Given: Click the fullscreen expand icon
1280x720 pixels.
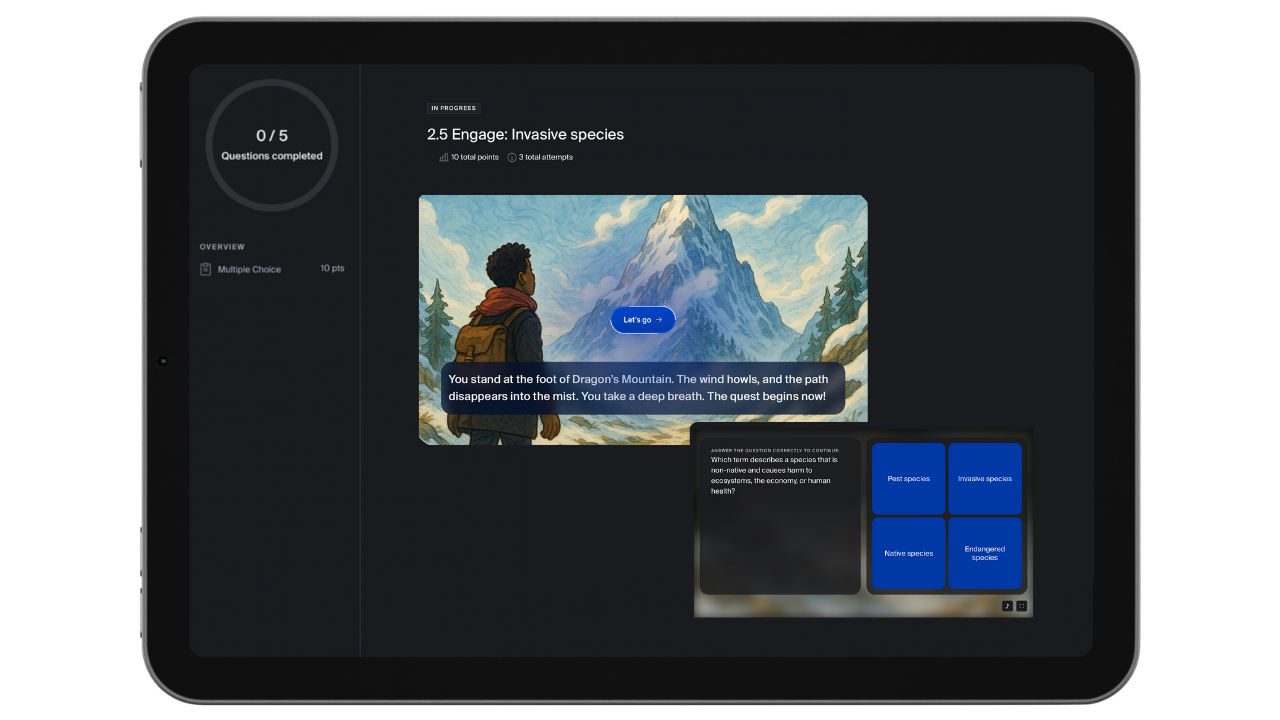Looking at the screenshot, I should 1021,606.
